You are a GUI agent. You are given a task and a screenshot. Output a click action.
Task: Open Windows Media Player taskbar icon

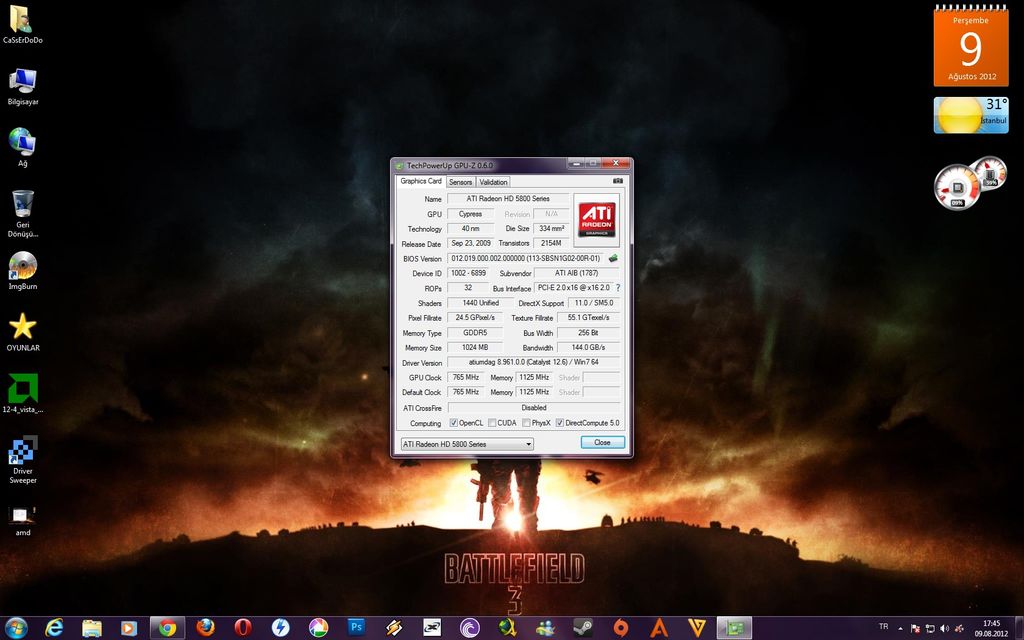129,628
